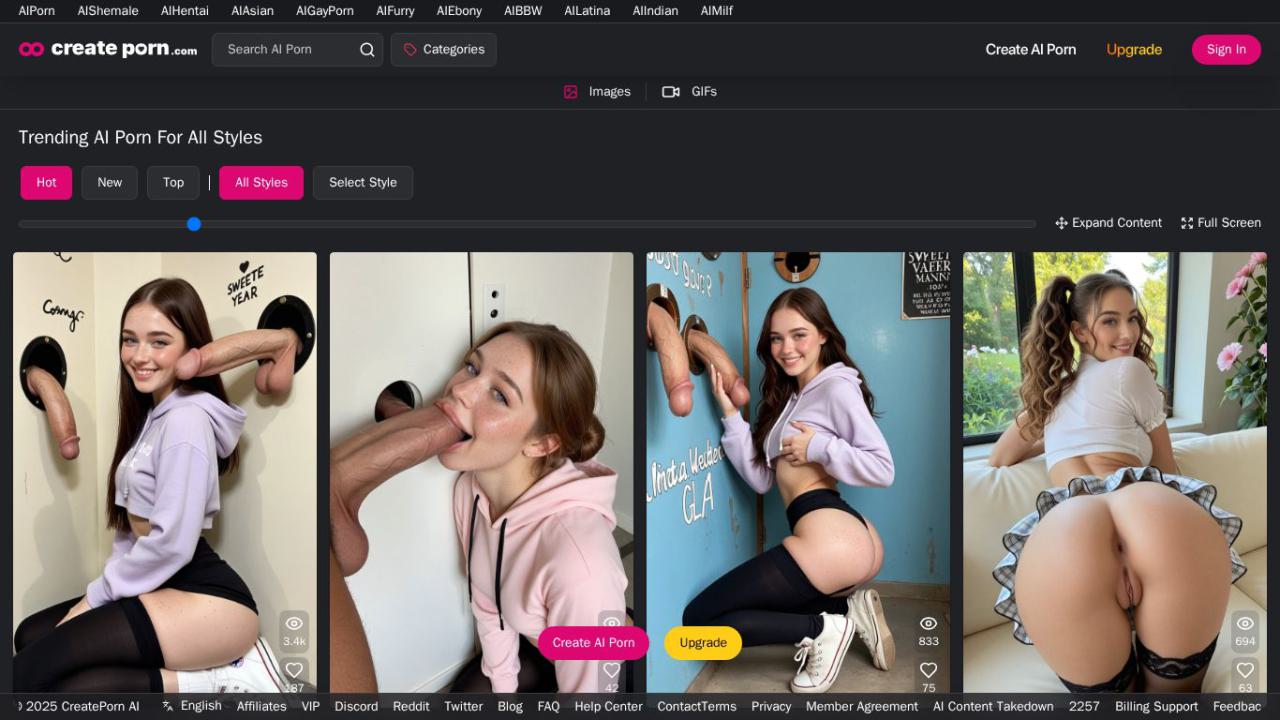This screenshot has width=1280, height=720.
Task: Switch to the GIFs video icon
Action: [670, 91]
